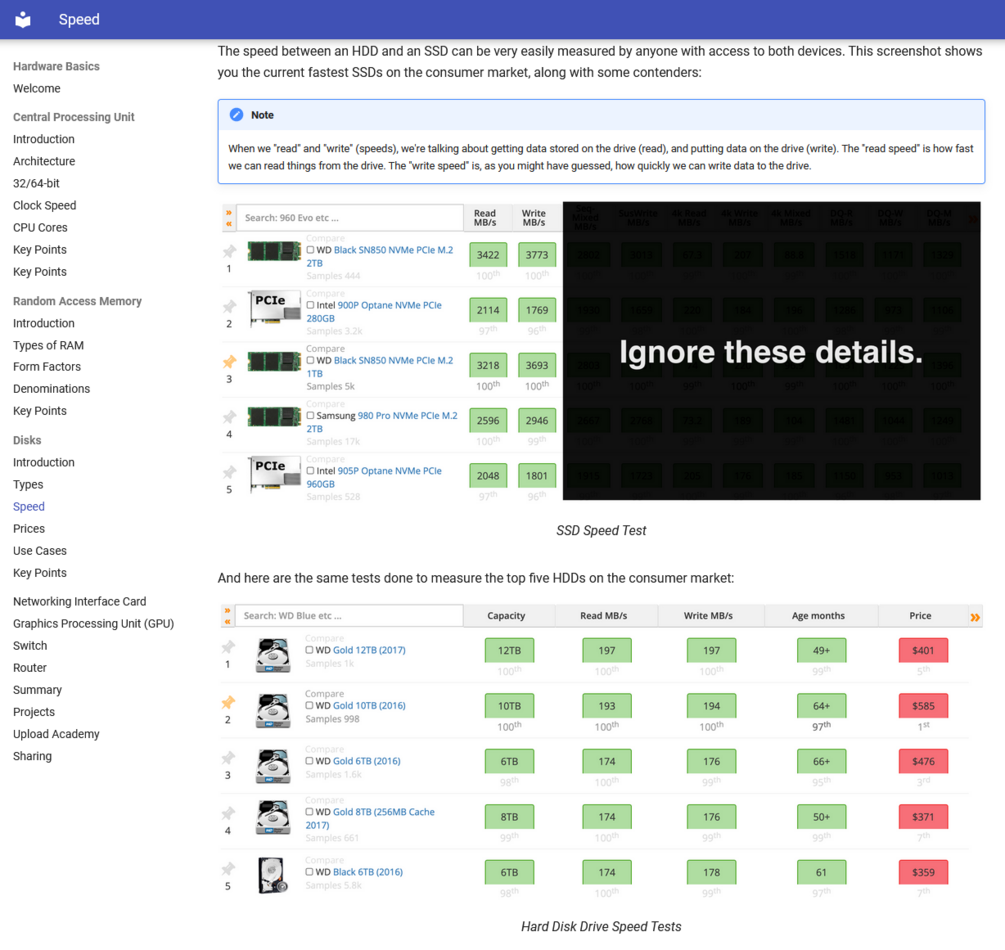Sort SSD table by Write MB/s header
Viewport: 1005px width, 950px height.
534,217
